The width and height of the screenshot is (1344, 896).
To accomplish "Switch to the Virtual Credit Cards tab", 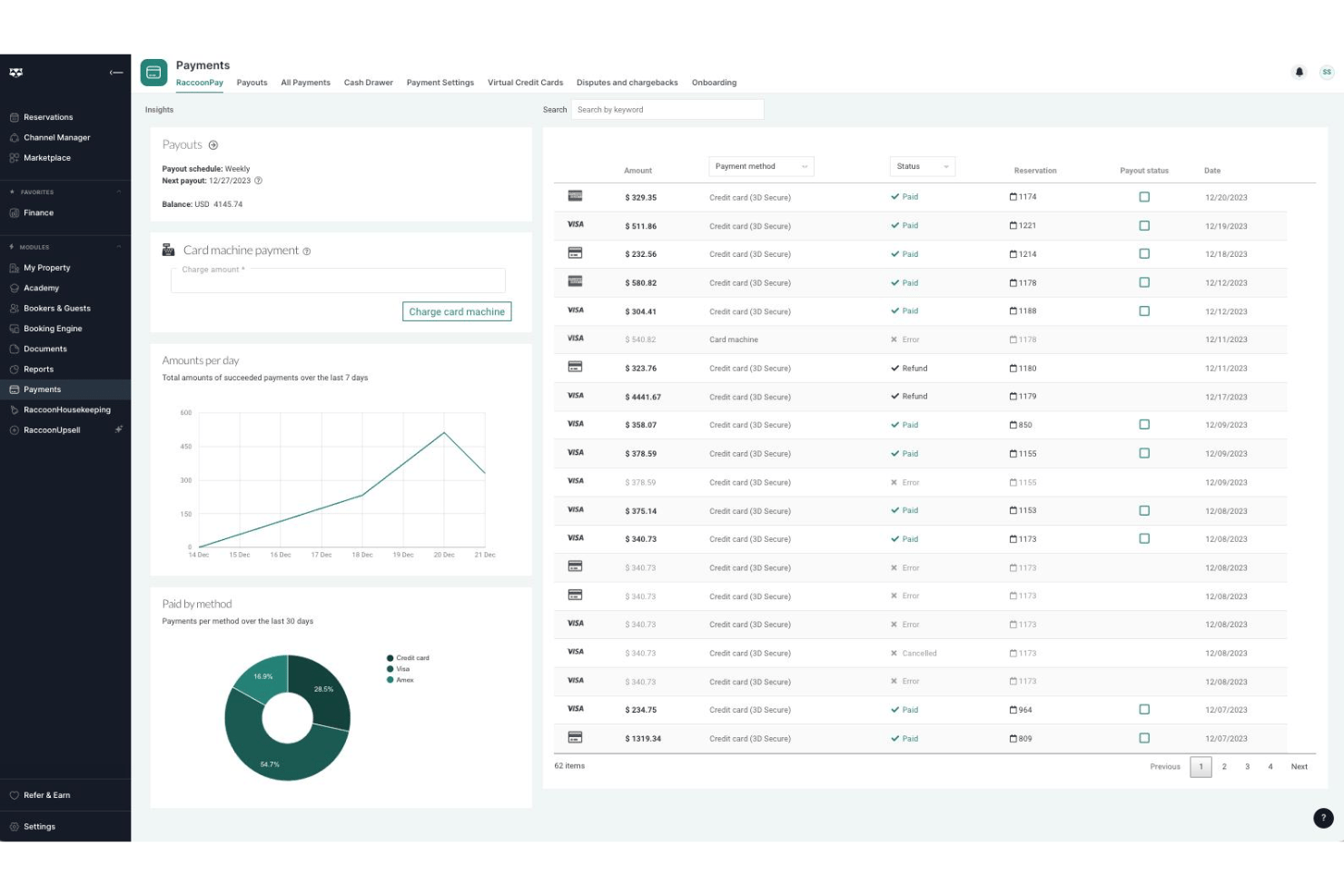I will click(x=525, y=83).
